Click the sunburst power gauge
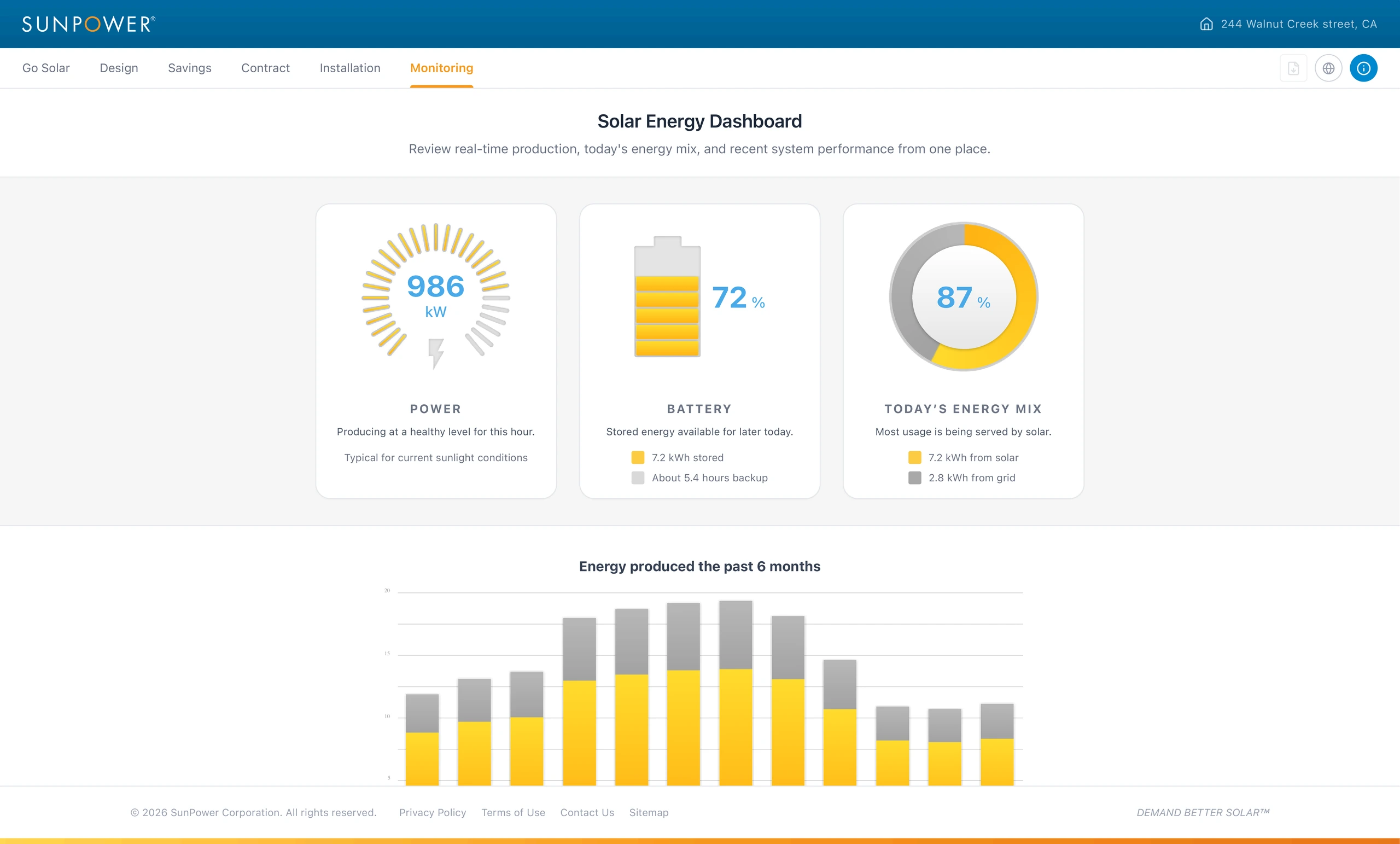This screenshot has width=1400, height=844. pyautogui.click(x=436, y=291)
